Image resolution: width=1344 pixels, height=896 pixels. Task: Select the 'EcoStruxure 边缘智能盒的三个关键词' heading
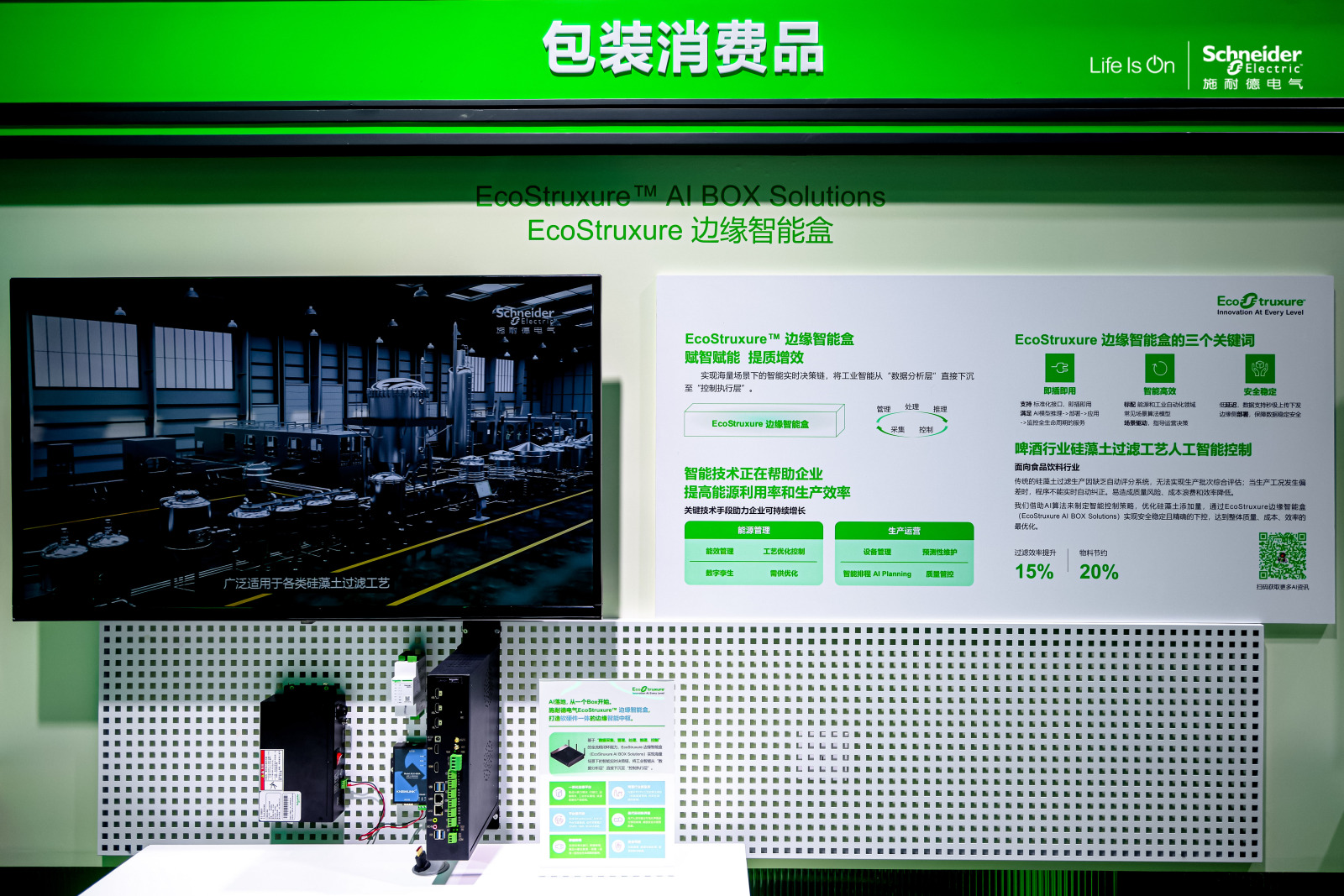(x=1135, y=340)
